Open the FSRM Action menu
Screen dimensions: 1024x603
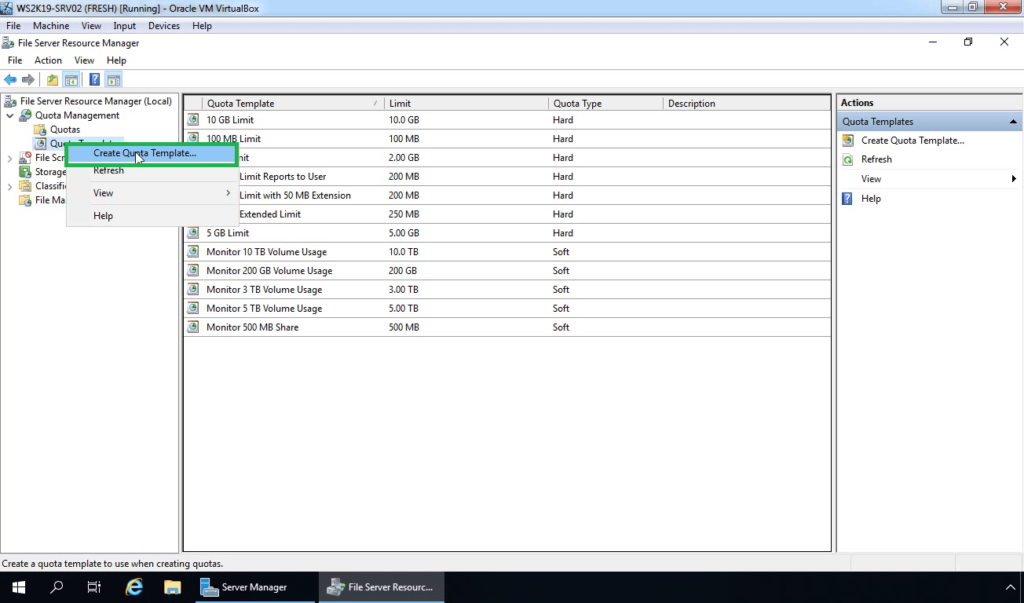click(48, 60)
